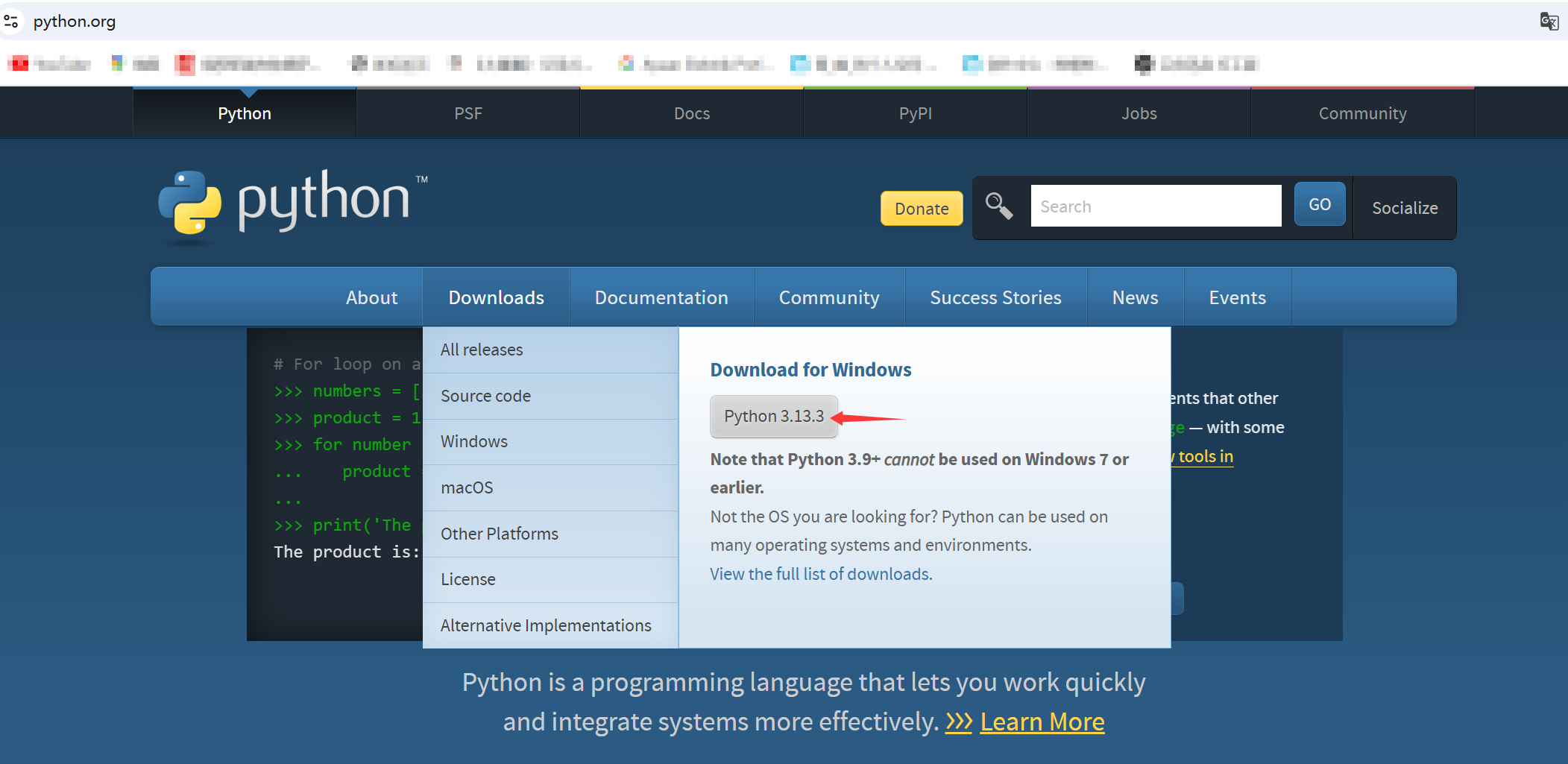Select Alternative Implementations in Downloads submenu
This screenshot has height=764, width=1568.
pos(550,625)
